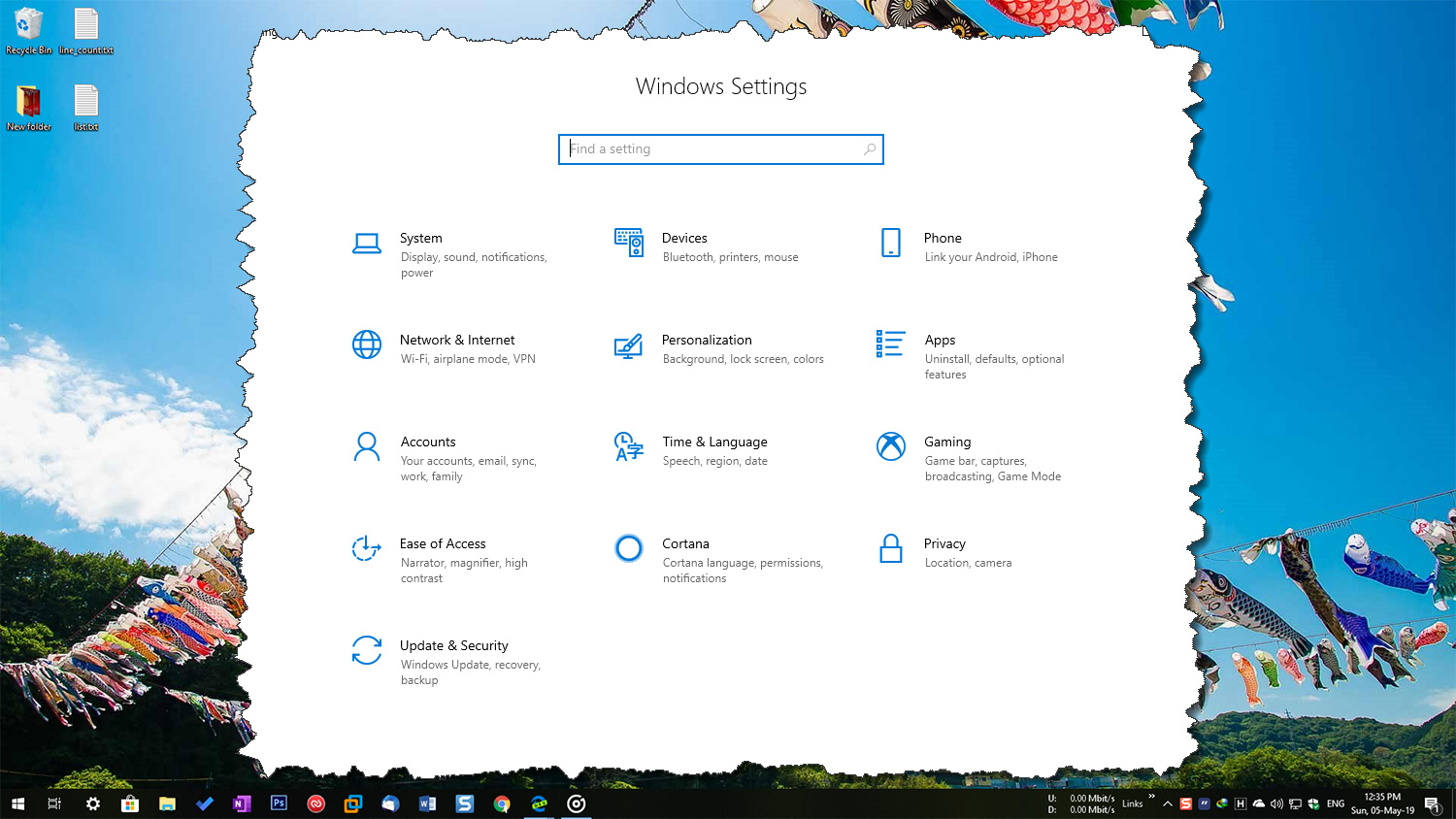Select the Accounts person icon

point(367,446)
